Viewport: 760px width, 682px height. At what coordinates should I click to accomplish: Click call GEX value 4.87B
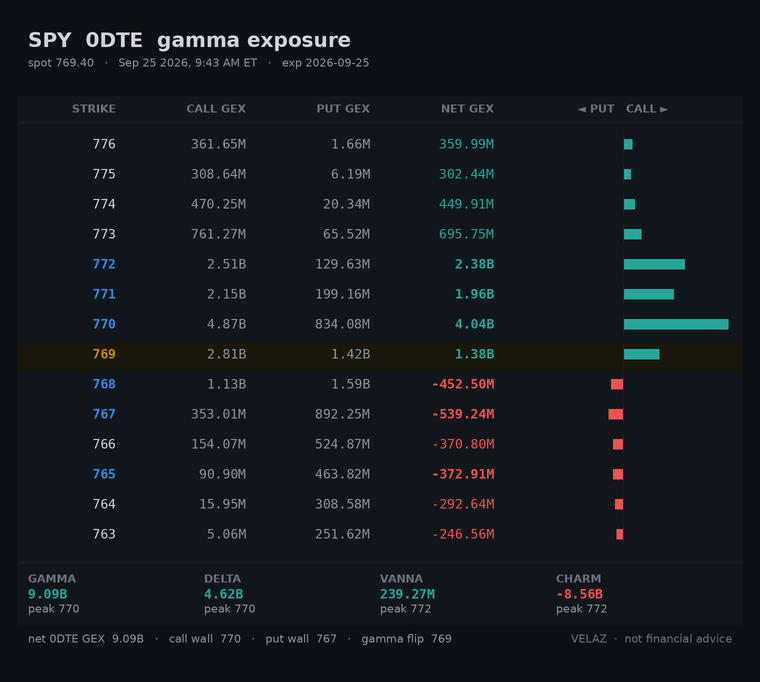(227, 324)
